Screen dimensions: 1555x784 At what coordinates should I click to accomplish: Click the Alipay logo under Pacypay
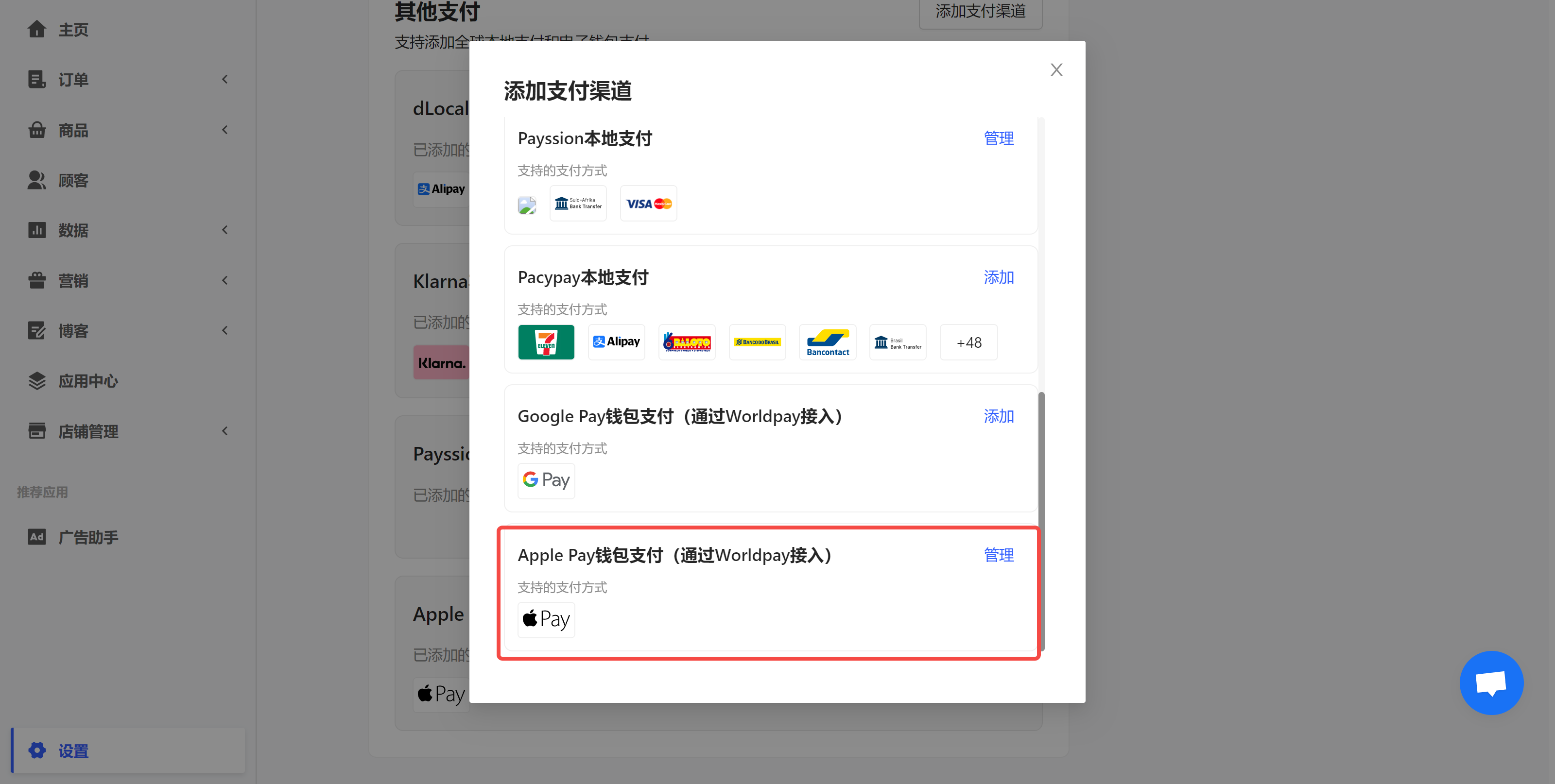pyautogui.click(x=616, y=342)
